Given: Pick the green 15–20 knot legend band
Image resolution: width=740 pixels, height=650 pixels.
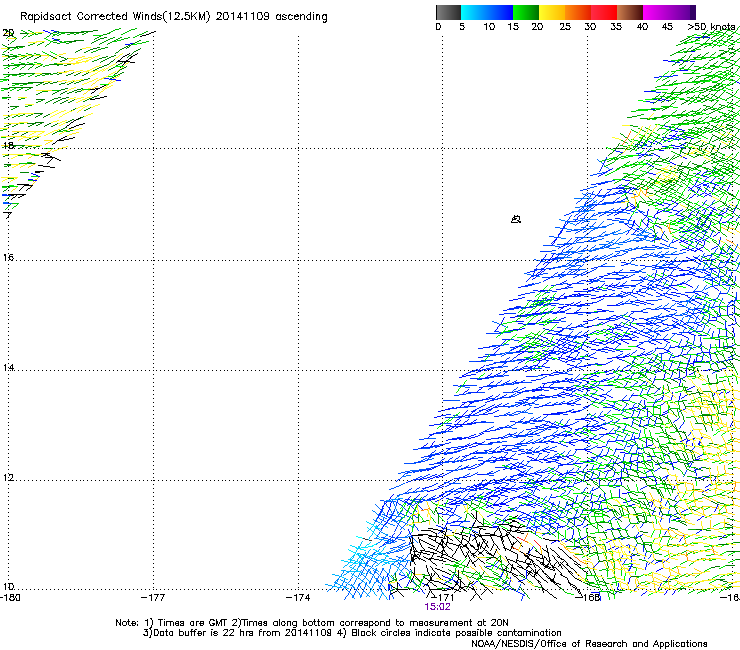Looking at the screenshot, I should 526,12.
